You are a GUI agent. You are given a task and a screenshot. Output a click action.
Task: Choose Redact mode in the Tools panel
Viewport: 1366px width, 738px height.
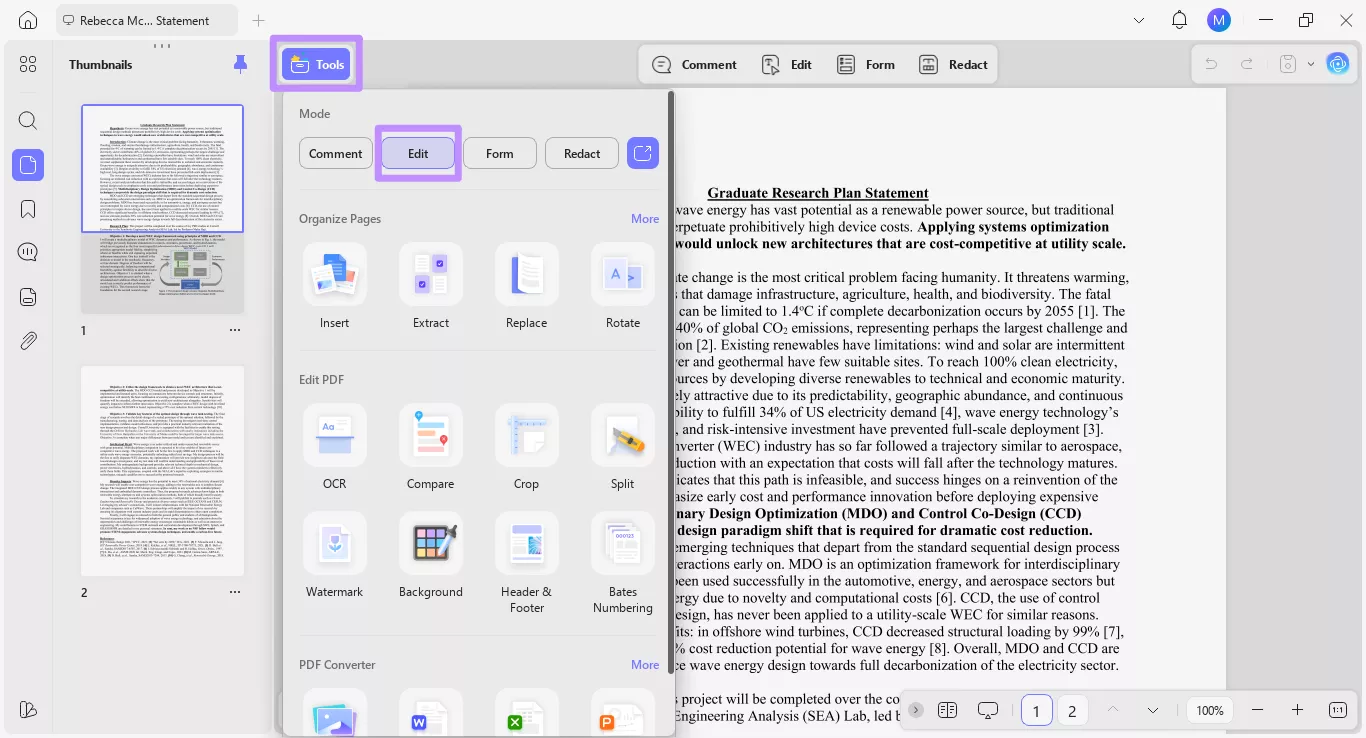pyautogui.click(x=582, y=153)
